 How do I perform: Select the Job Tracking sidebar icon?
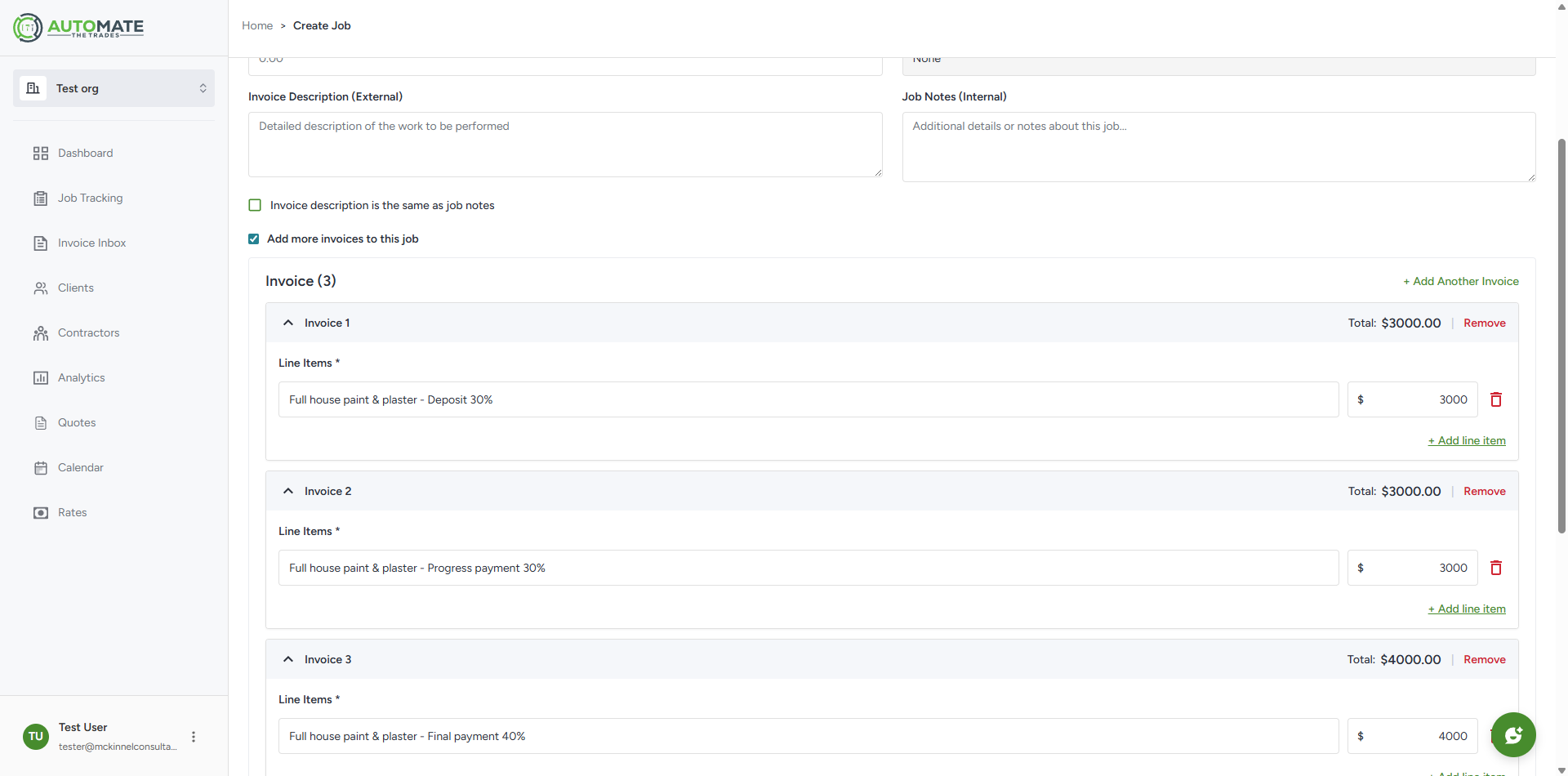coord(90,198)
